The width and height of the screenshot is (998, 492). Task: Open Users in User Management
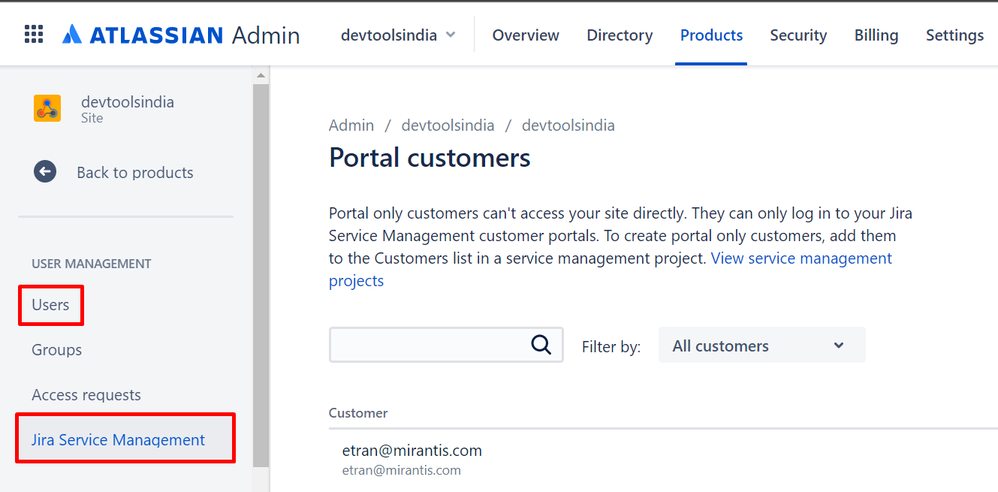(51, 305)
